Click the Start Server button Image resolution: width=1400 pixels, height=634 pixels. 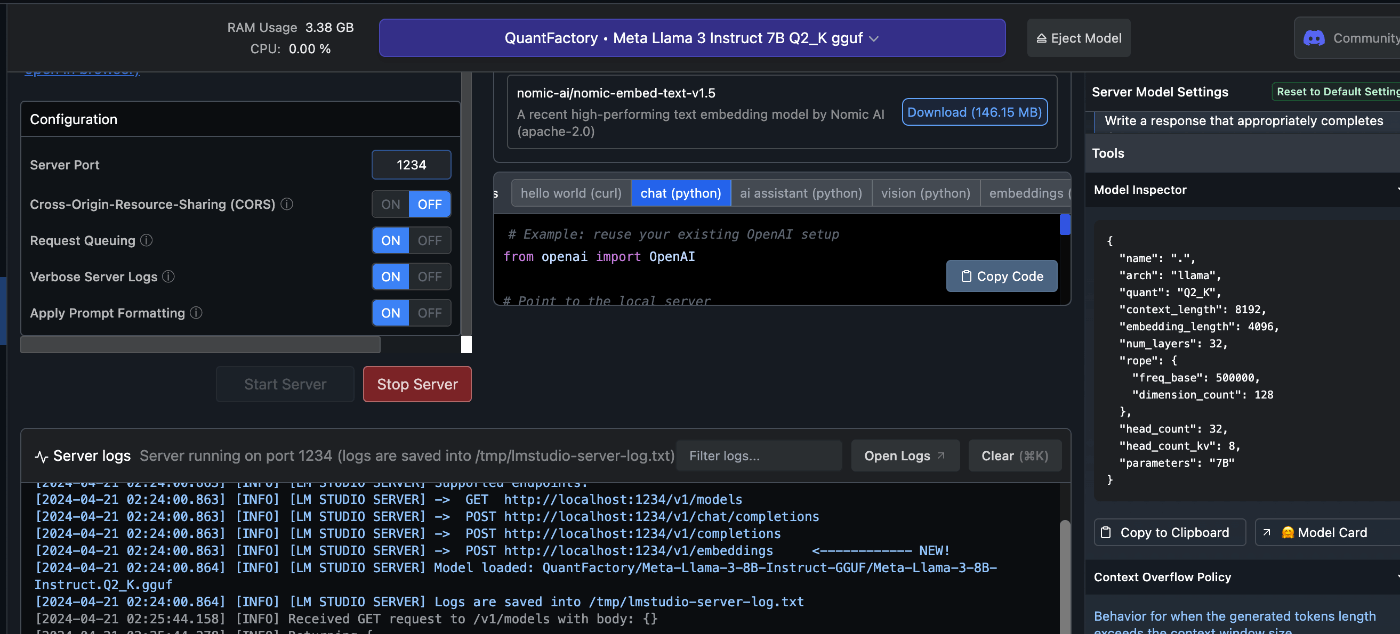(x=285, y=384)
